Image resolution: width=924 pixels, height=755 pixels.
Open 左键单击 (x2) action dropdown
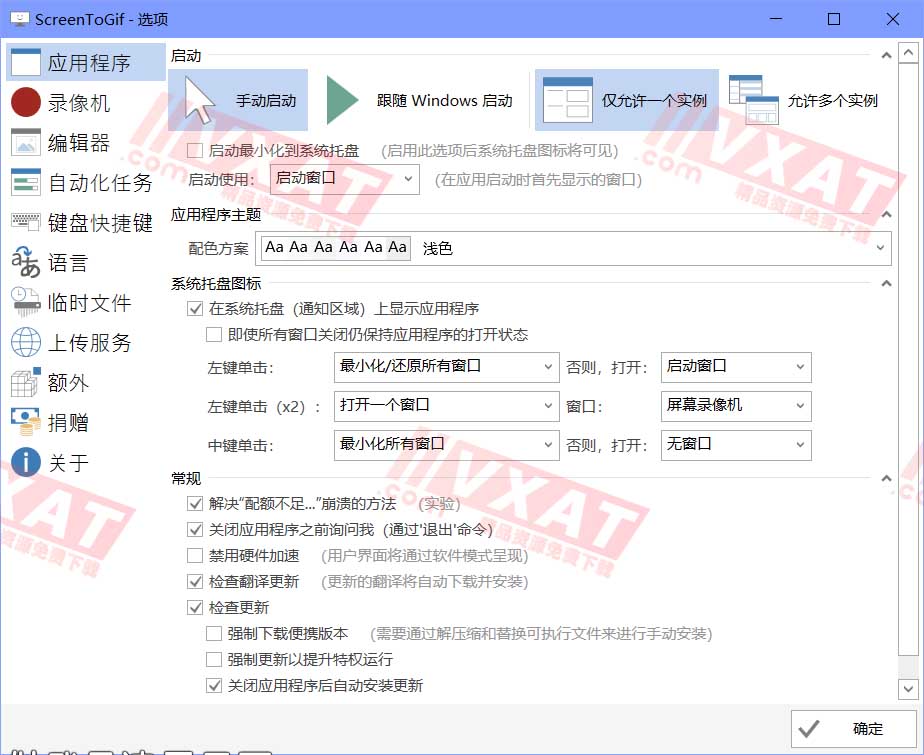[446, 406]
